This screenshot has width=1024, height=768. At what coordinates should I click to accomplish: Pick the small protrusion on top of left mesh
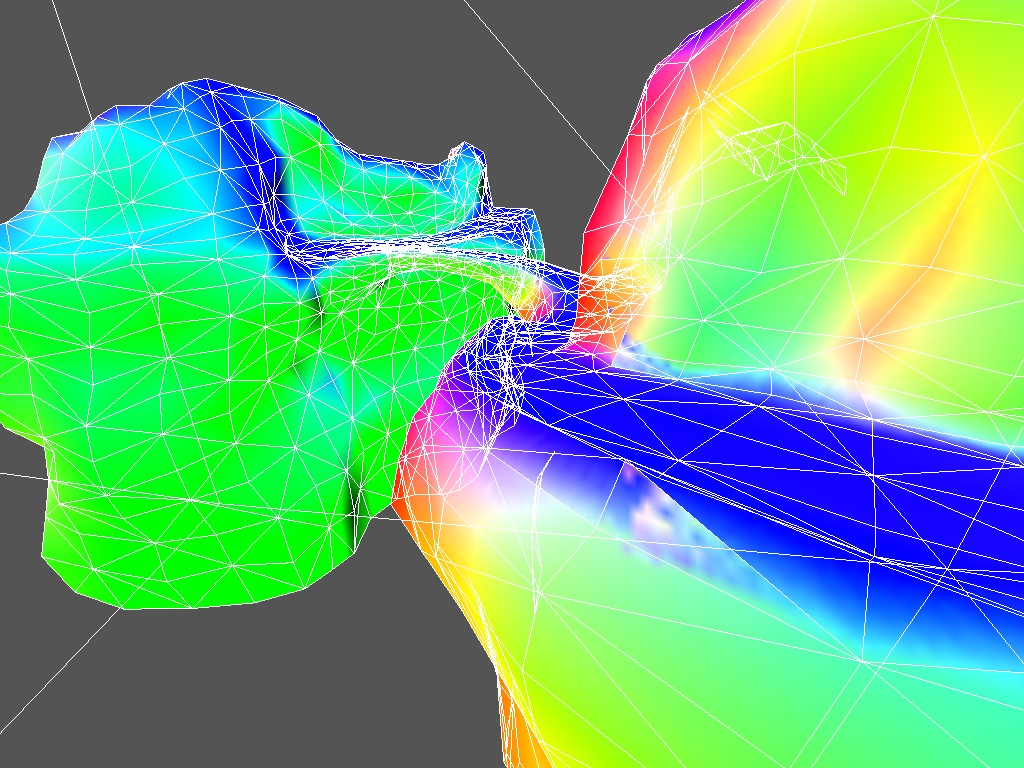coord(466,160)
